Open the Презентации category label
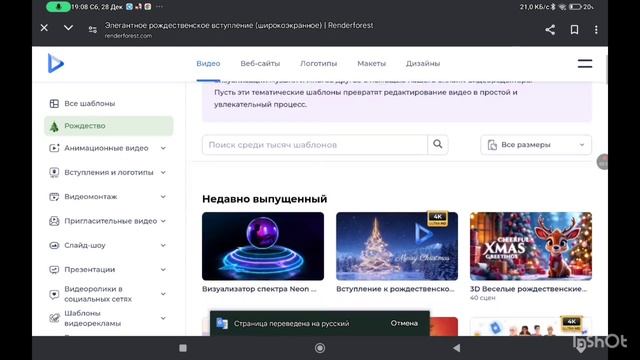Screen dimensions: 640x360 pyautogui.click(x=90, y=269)
